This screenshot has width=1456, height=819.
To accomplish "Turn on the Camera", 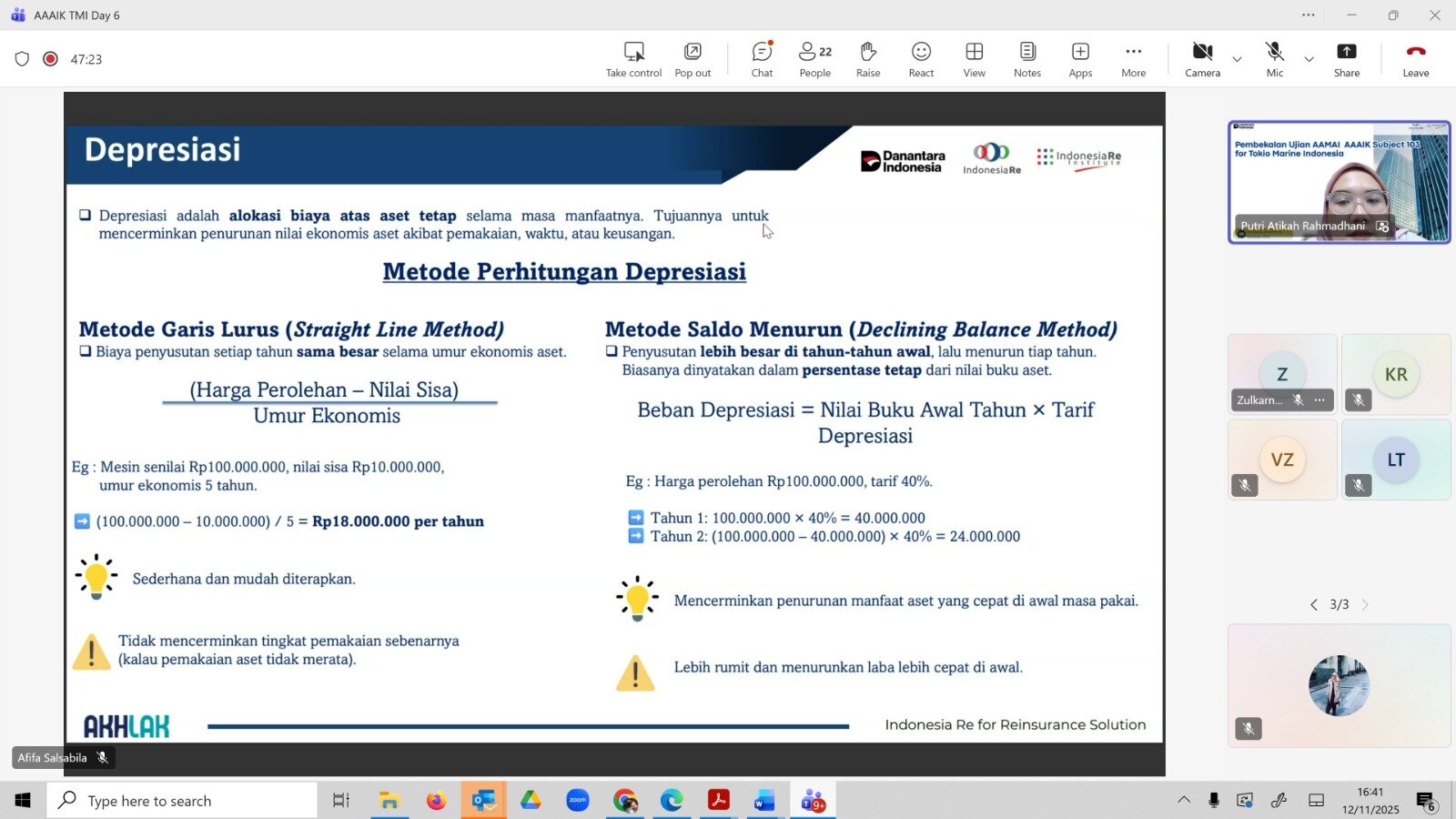I will click(1202, 59).
